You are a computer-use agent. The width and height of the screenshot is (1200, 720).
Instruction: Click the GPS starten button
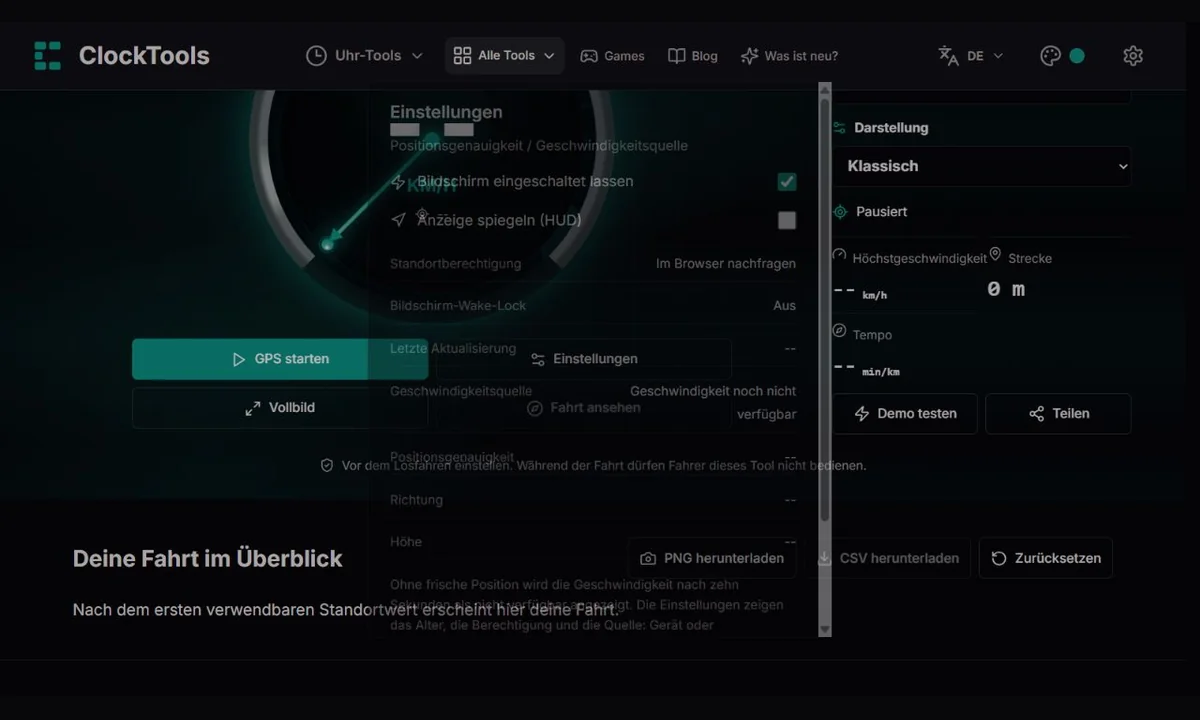pos(280,359)
